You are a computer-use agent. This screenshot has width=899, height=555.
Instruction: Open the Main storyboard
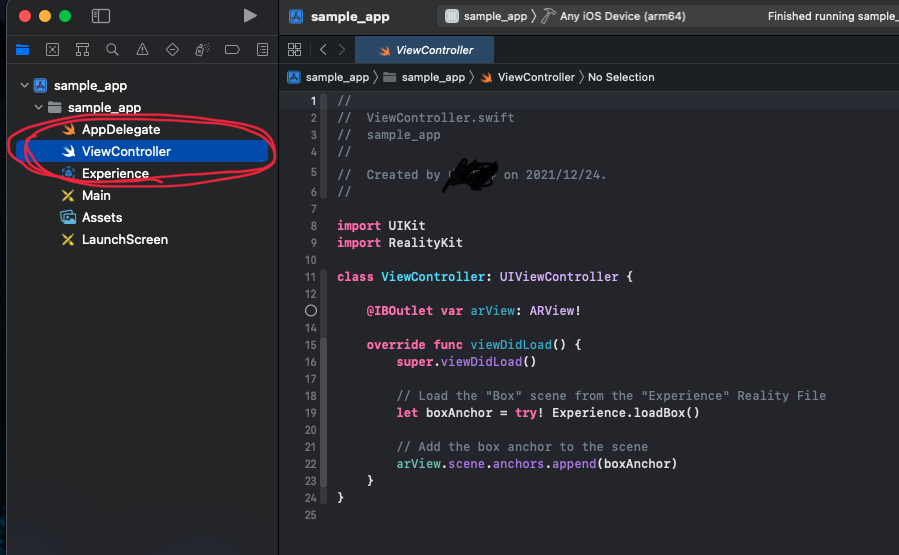pyautogui.click(x=96, y=196)
